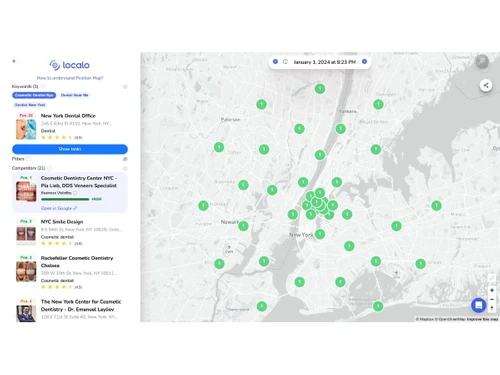Image resolution: width=500 pixels, height=375 pixels.
Task: Click the Mapbox attribution link
Action: click(x=425, y=319)
